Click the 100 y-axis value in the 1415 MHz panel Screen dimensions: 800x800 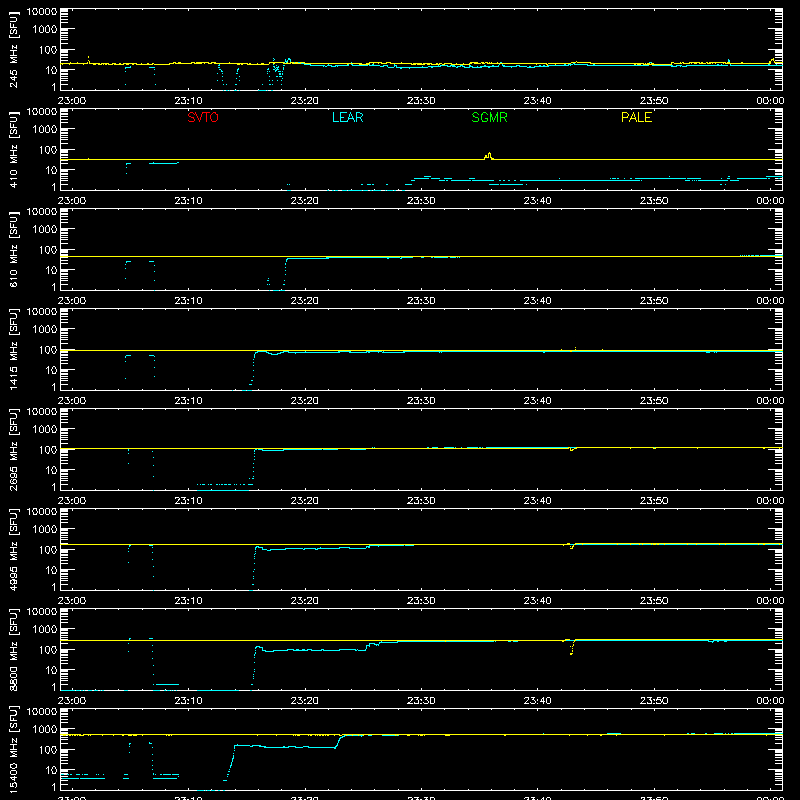48,350
